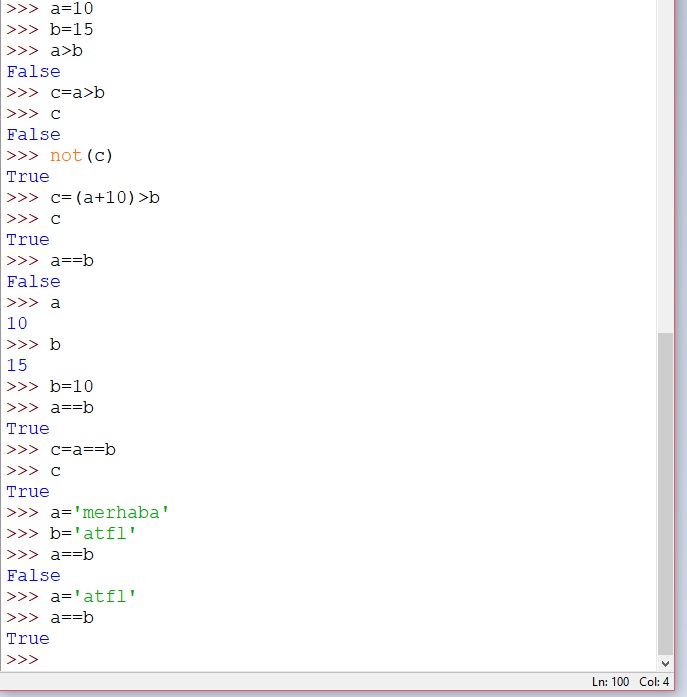
Task: Click the output value '15'
Action: click(x=17, y=365)
